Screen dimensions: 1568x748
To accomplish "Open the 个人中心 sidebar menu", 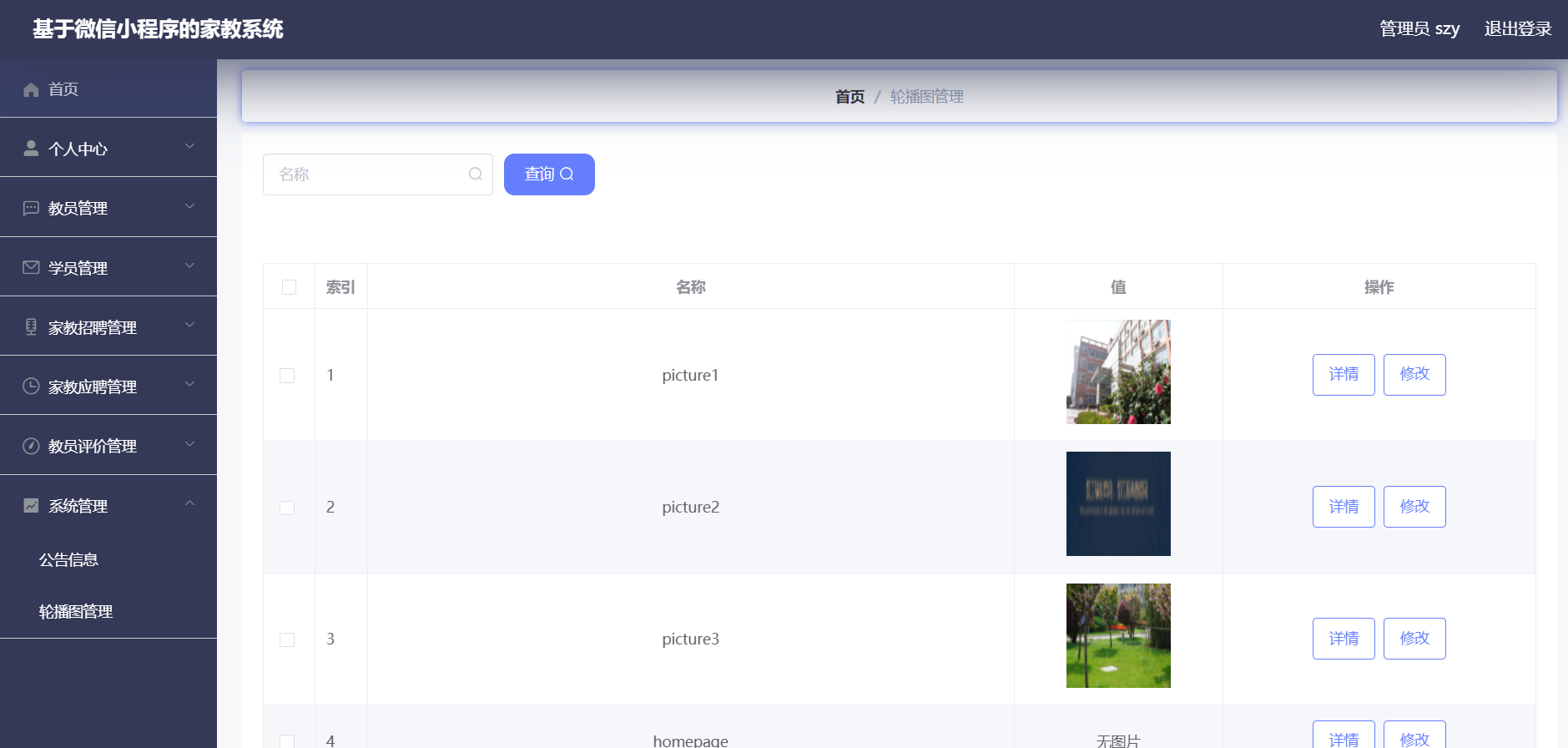I will 108,148.
